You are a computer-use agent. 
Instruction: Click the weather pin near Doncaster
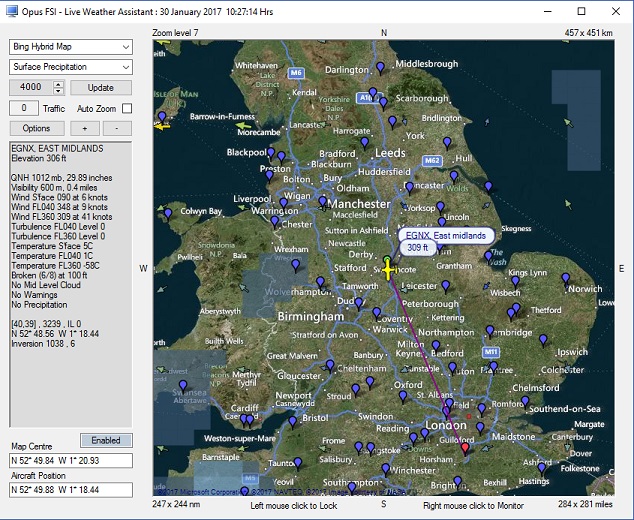click(x=409, y=187)
